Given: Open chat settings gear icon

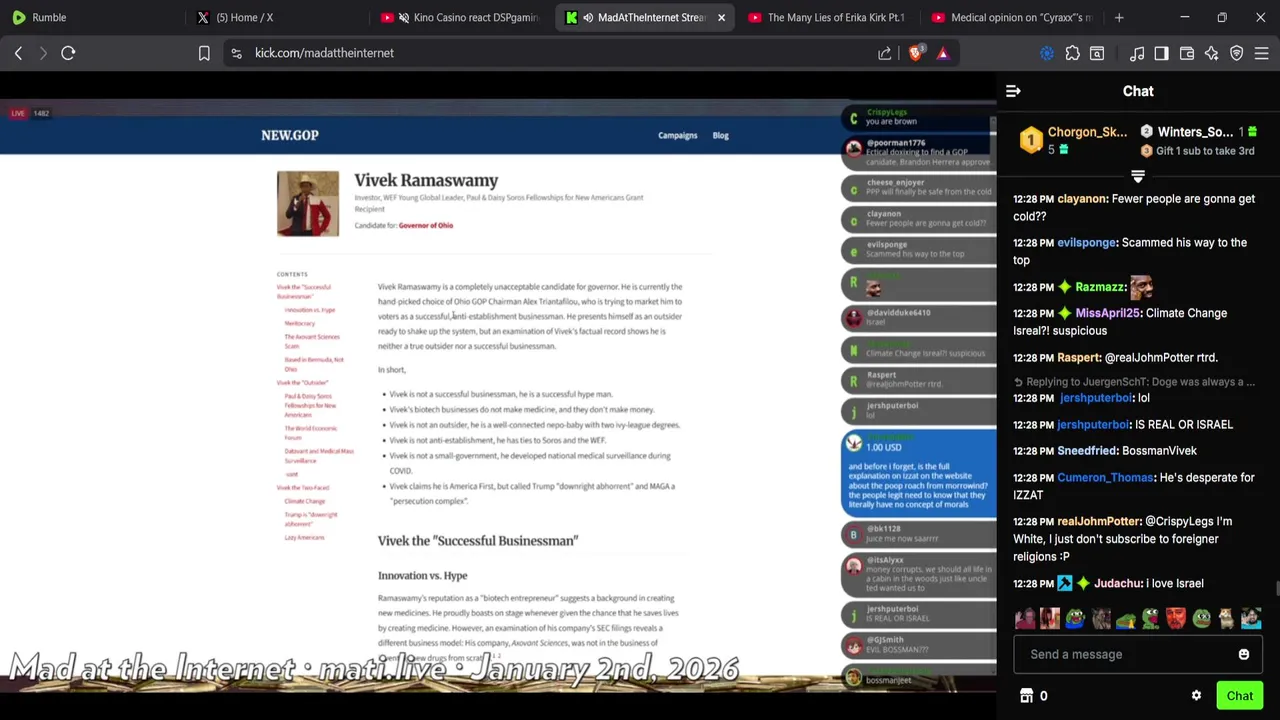Looking at the screenshot, I should 1196,696.
